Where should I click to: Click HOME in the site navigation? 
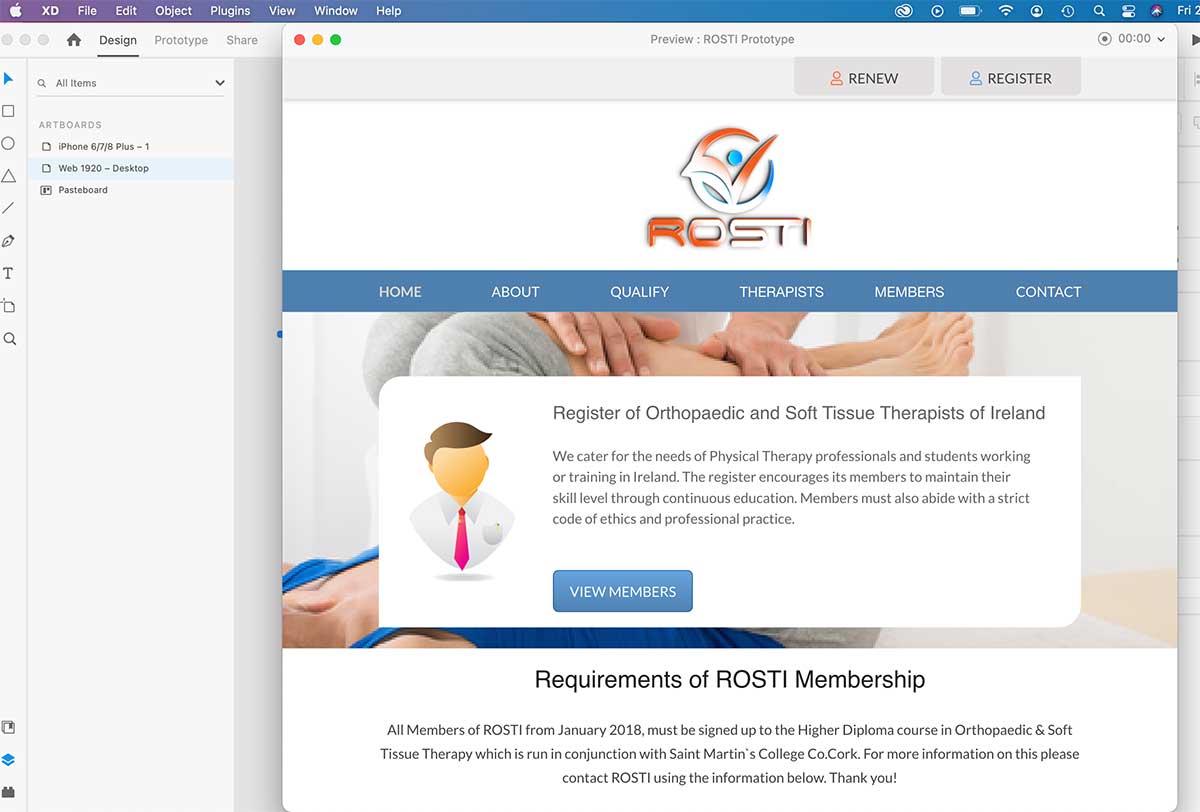[400, 292]
